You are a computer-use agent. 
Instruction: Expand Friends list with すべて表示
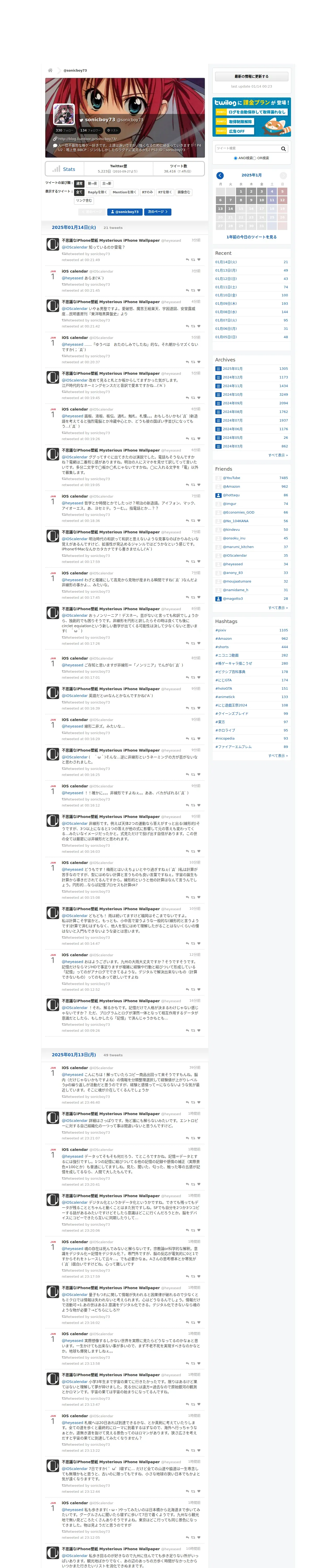coord(278,608)
